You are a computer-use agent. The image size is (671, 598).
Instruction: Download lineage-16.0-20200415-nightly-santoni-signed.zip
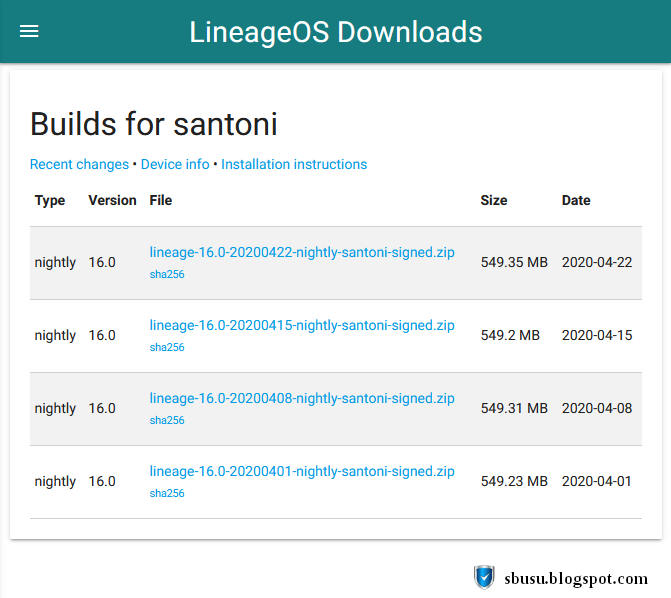(x=302, y=325)
